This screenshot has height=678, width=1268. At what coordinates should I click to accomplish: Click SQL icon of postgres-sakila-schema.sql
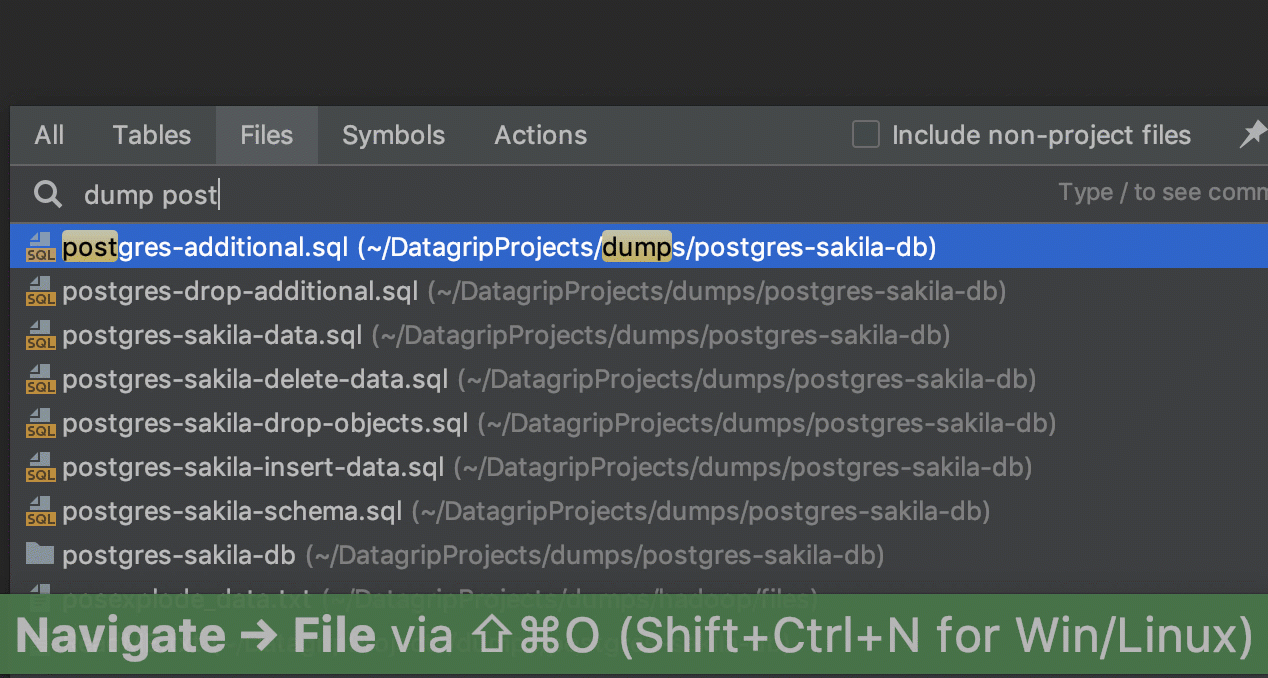[41, 511]
